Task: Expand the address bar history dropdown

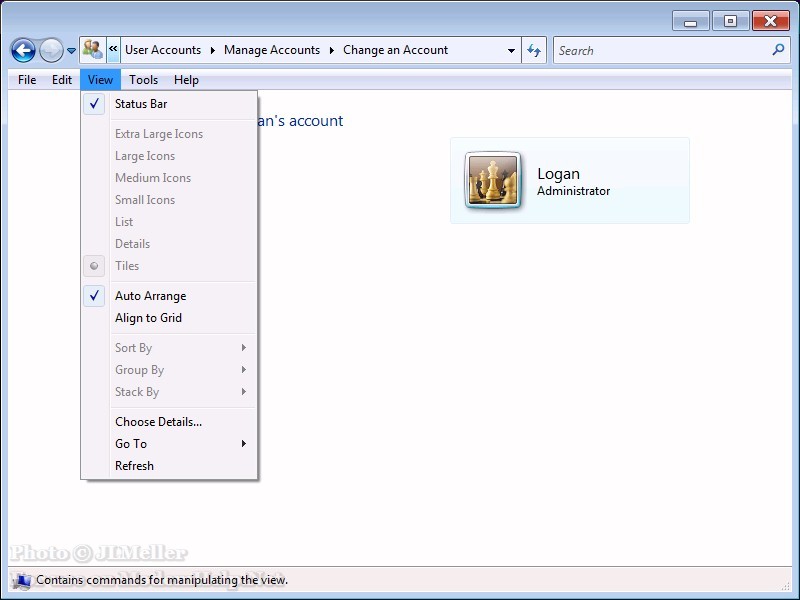Action: click(x=511, y=50)
